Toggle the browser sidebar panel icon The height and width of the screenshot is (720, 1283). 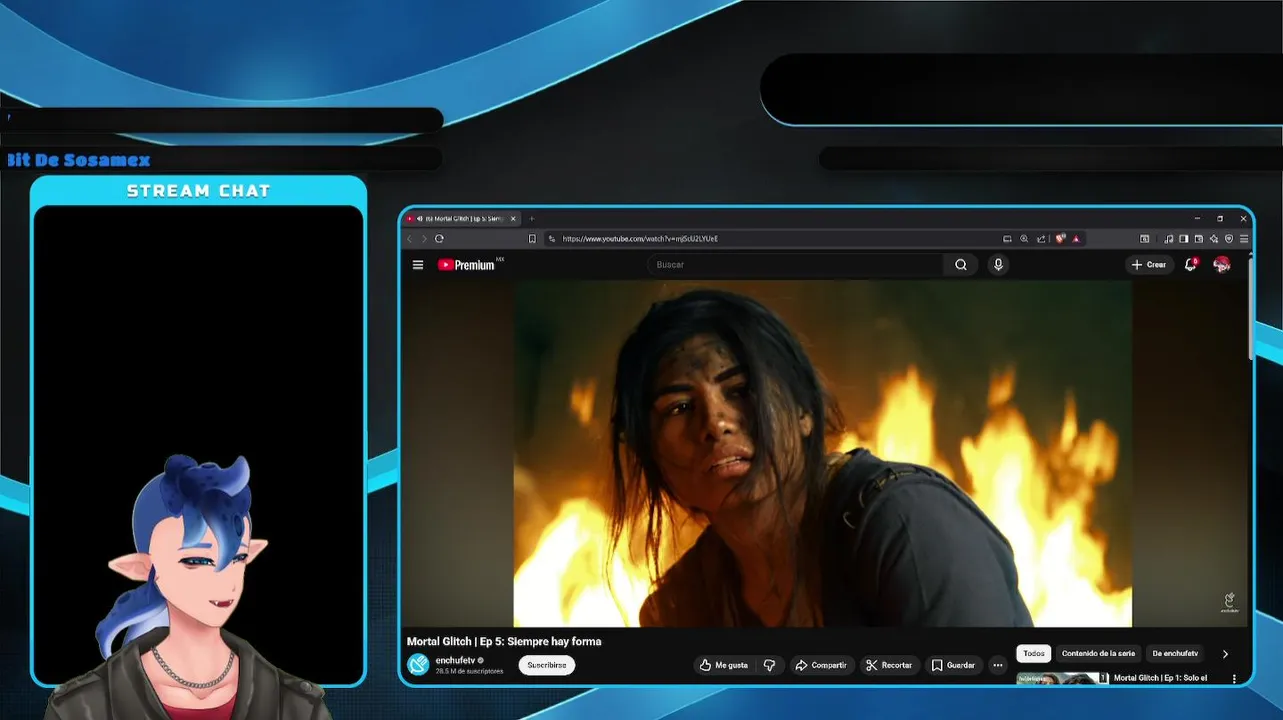point(1183,239)
